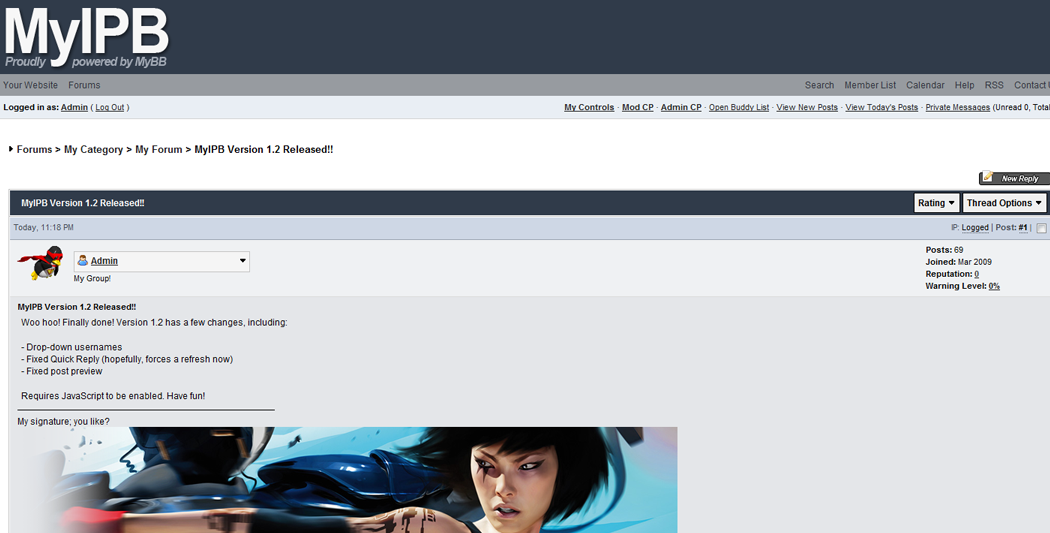Screen dimensions: 1050x533
Task: Click the Log Out link
Action: (x=109, y=107)
